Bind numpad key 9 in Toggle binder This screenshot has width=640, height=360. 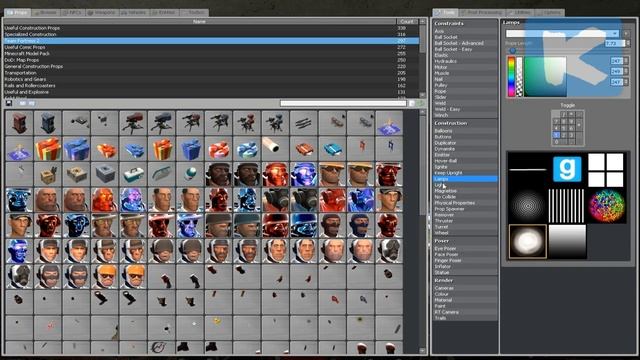571,121
